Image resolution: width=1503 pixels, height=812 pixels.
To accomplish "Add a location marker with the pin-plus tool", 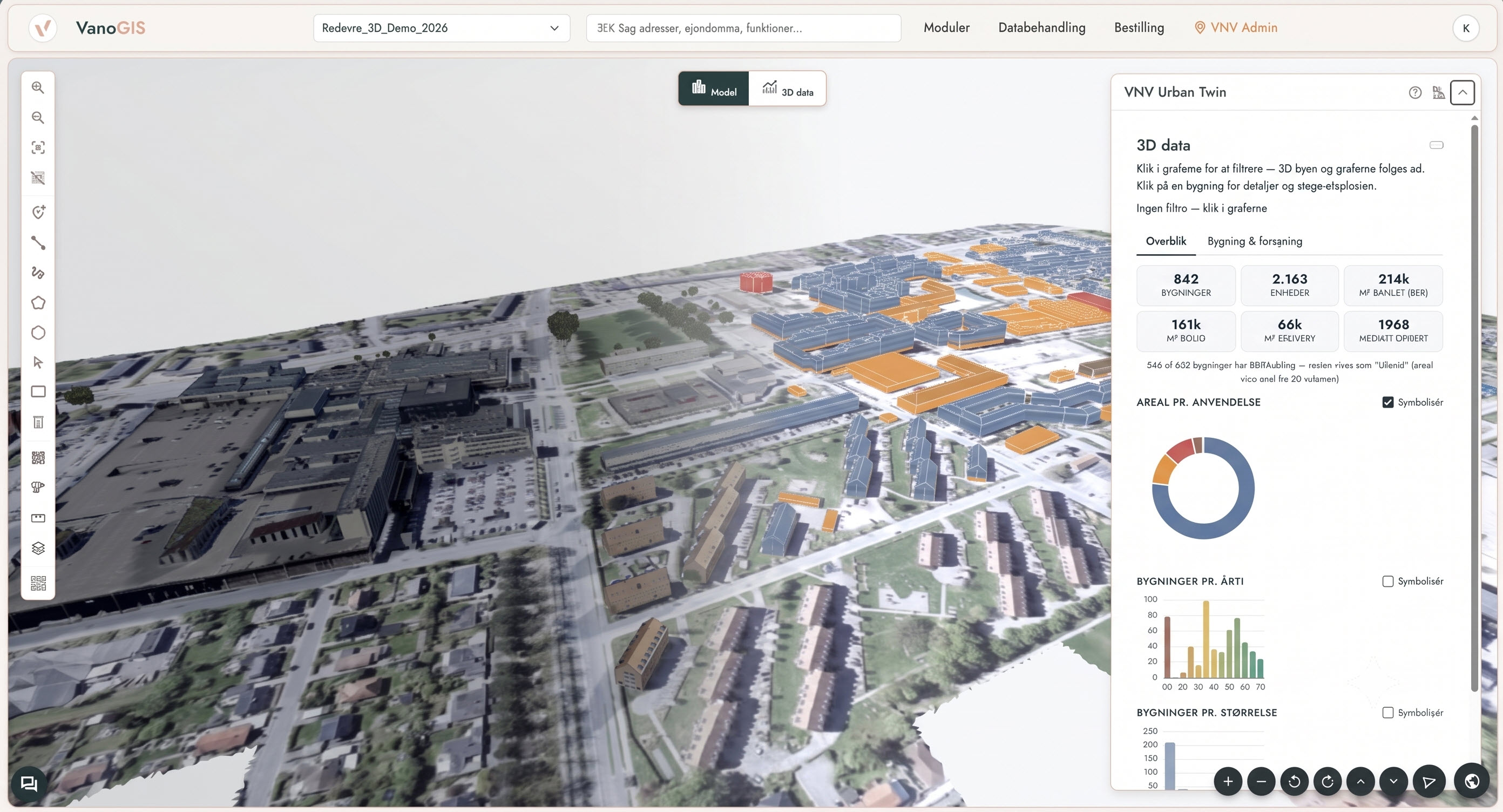I will click(38, 212).
